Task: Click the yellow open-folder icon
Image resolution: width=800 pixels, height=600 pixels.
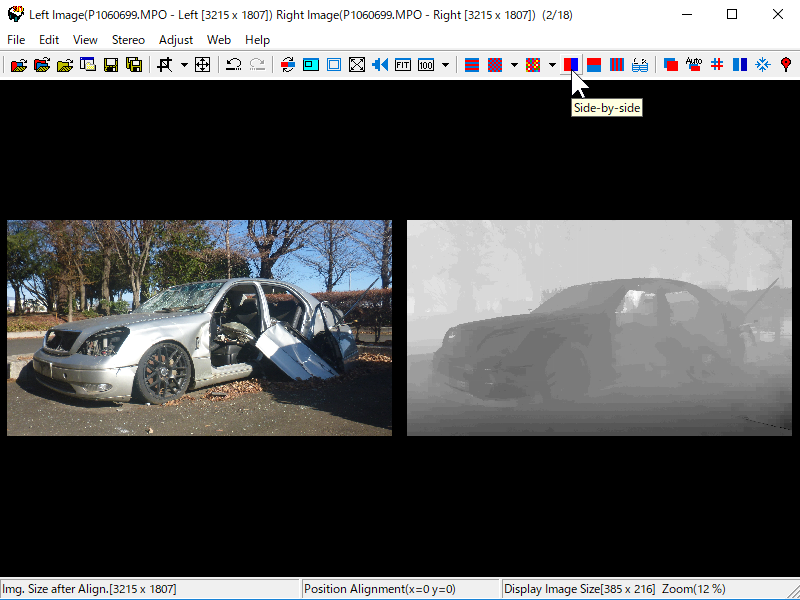Action: click(65, 65)
